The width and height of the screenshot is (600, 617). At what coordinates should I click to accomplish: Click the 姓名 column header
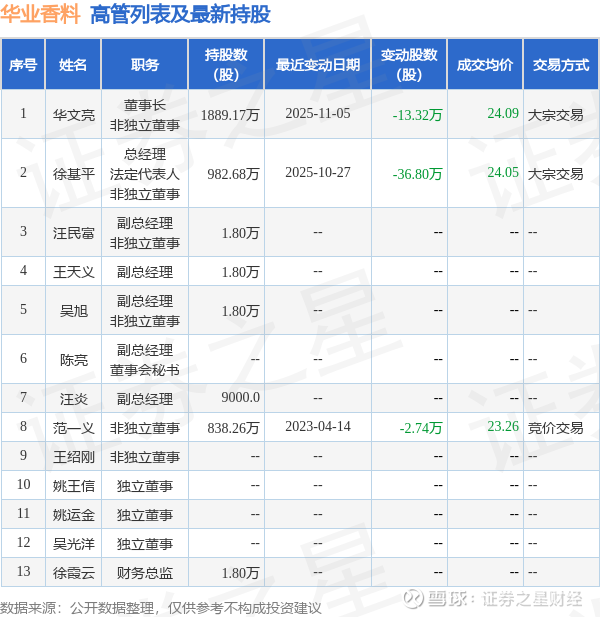pos(73,65)
